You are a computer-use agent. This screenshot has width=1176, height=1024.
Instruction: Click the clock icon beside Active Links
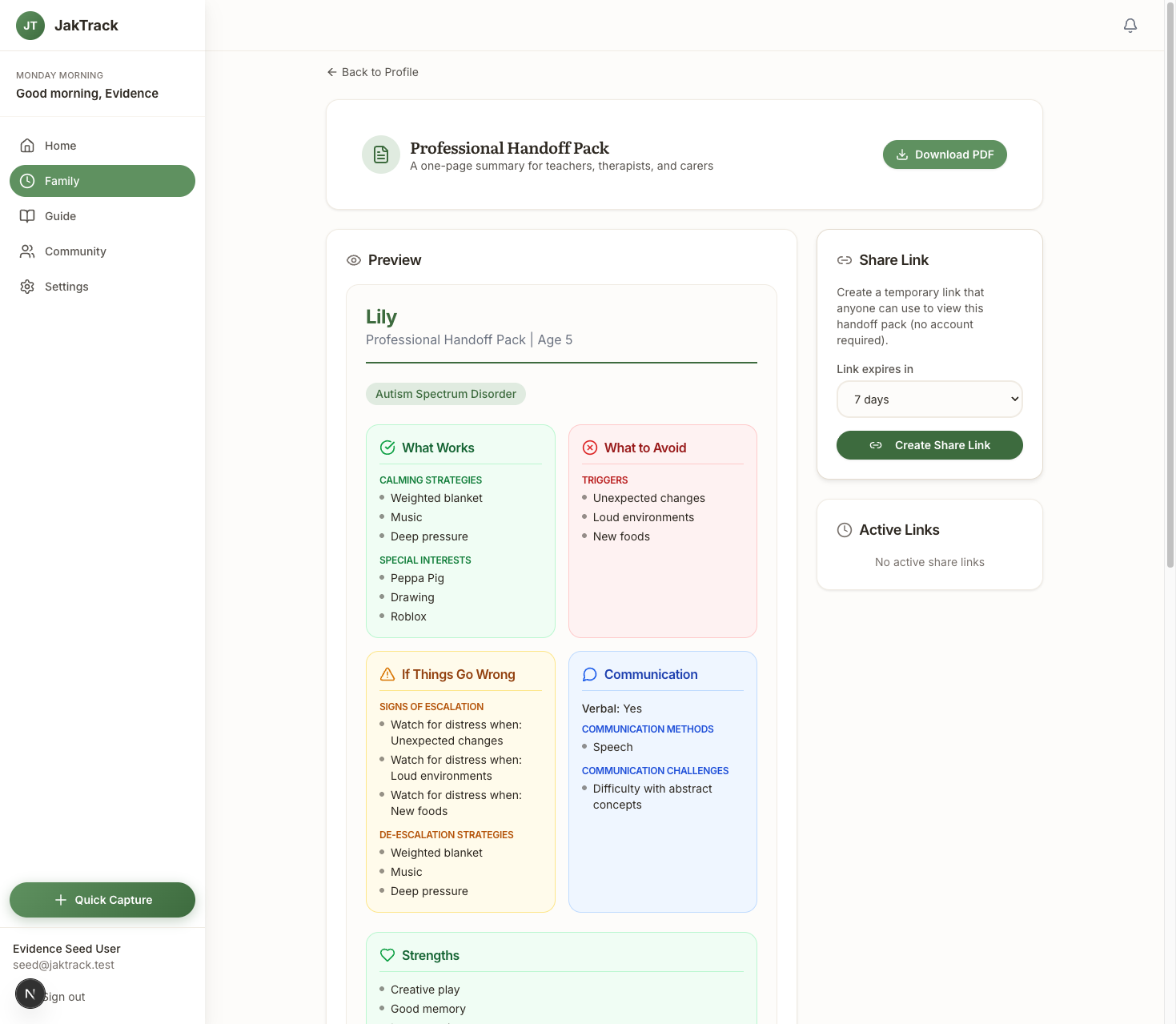(844, 530)
